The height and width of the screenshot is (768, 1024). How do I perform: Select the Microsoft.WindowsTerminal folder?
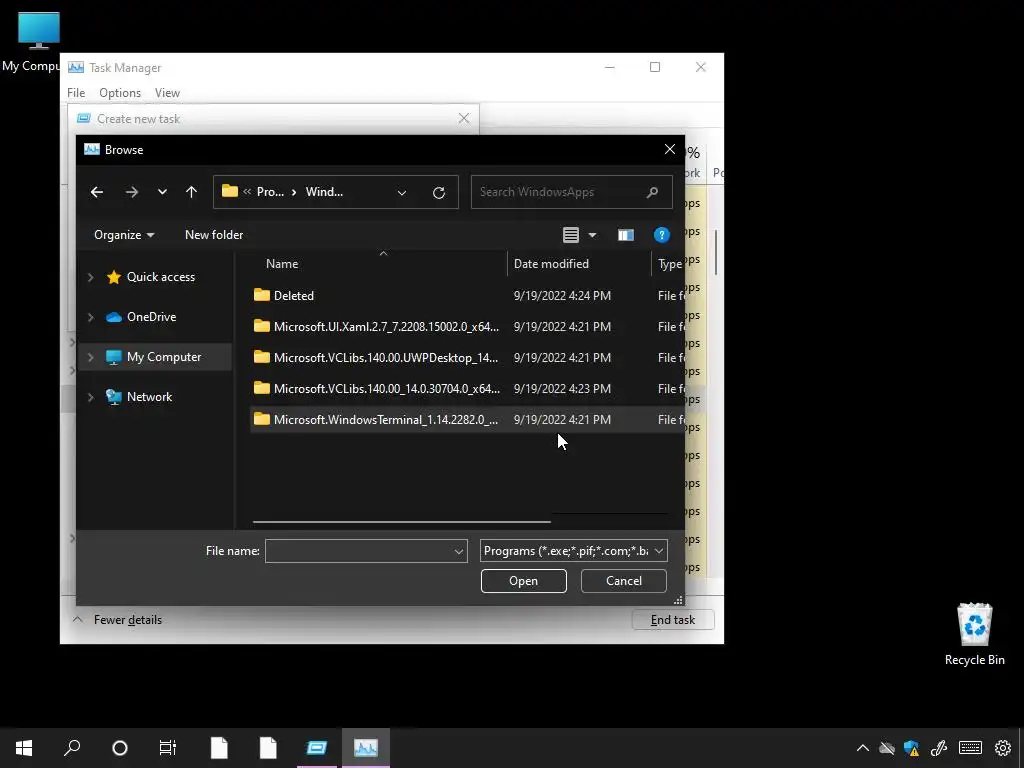(386, 420)
